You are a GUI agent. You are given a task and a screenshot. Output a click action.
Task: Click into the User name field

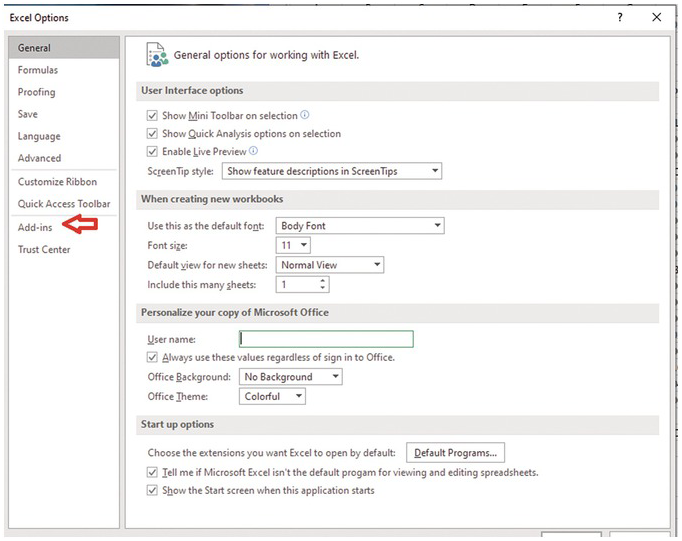[x=326, y=339]
